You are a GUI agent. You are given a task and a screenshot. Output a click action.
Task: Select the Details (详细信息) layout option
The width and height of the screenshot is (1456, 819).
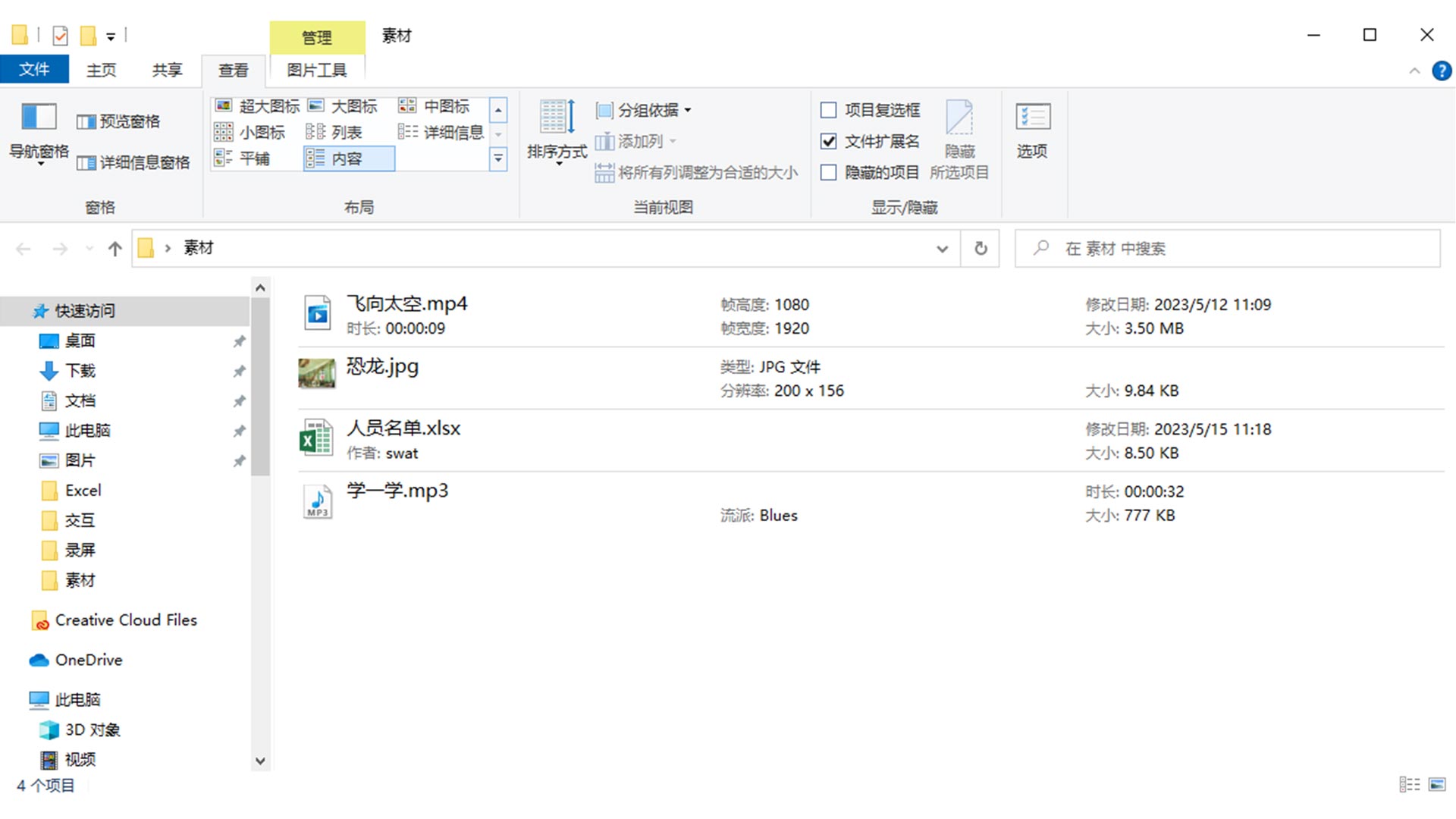tap(441, 133)
